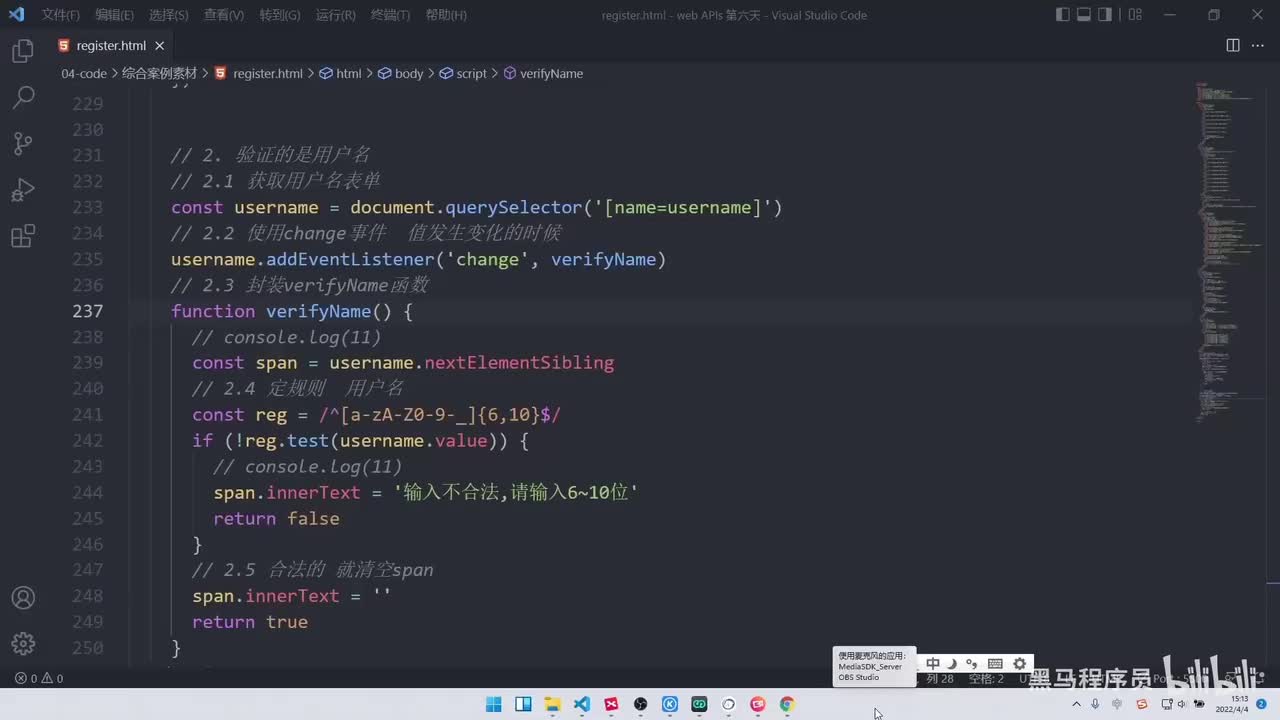Toggle the bottom panel layout button
Viewport: 1280px width, 720px height.
tap(1084, 15)
